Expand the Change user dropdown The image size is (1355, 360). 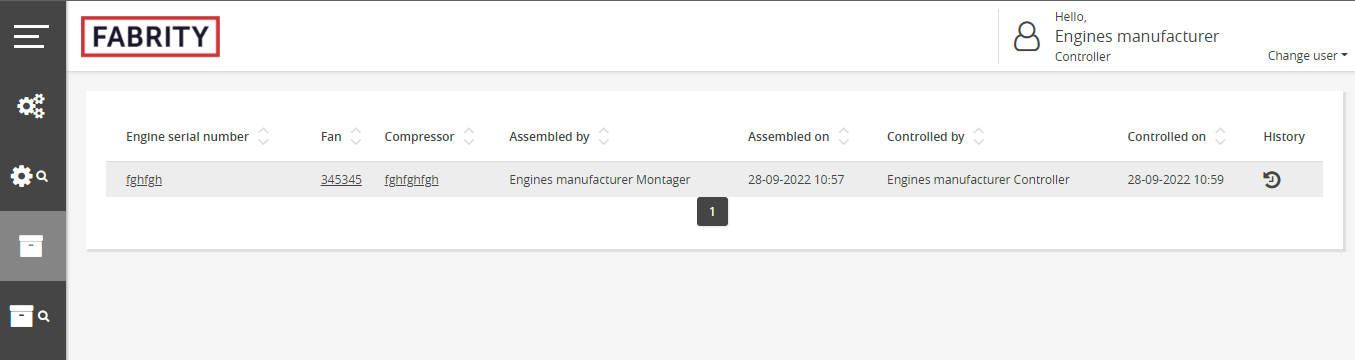click(x=1307, y=56)
